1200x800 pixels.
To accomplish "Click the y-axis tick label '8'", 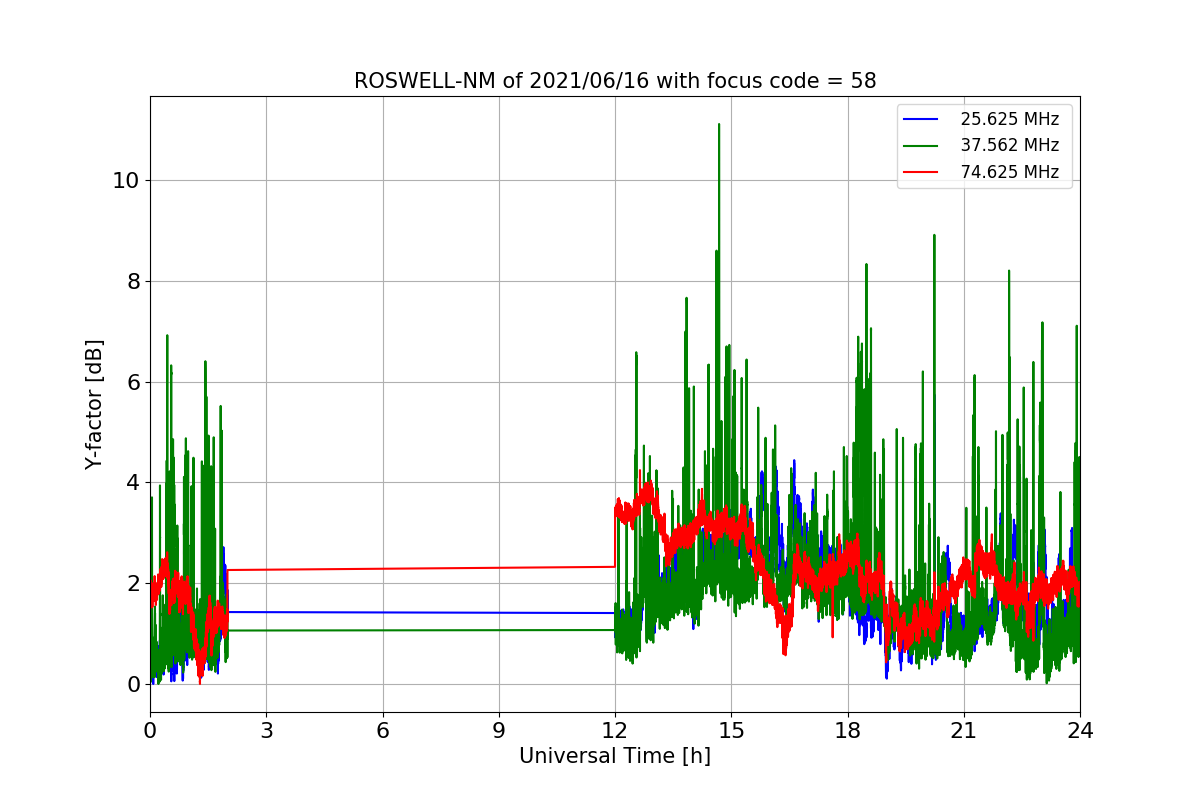I will tap(134, 282).
